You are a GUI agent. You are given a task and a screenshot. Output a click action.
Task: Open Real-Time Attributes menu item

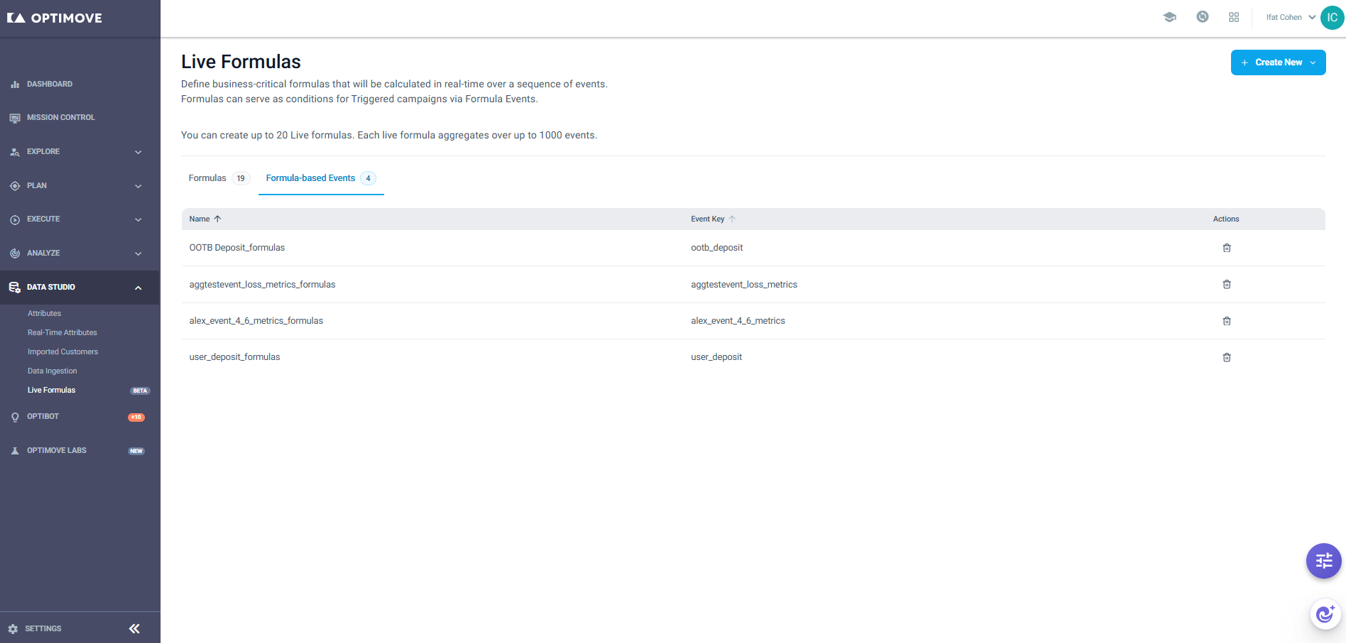pyautogui.click(x=62, y=332)
